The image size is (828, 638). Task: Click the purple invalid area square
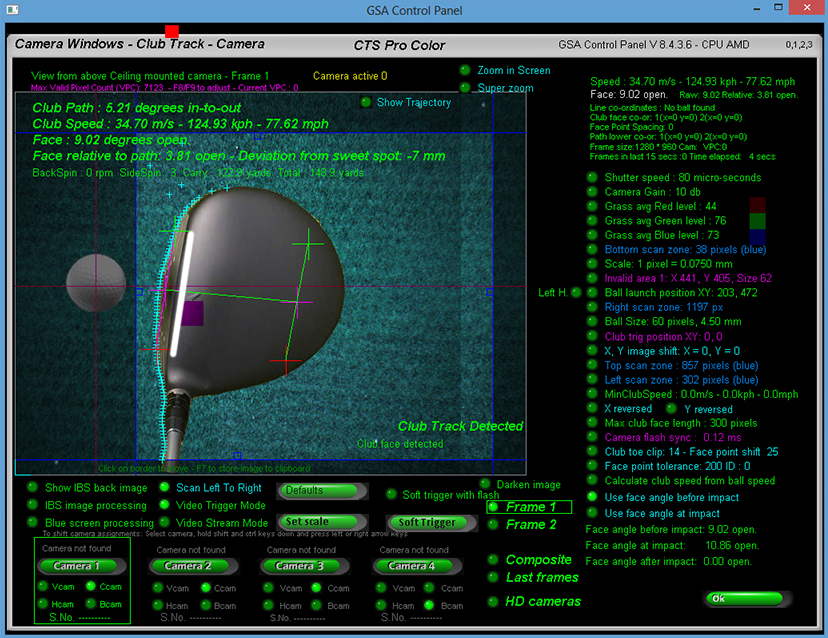(x=192, y=313)
